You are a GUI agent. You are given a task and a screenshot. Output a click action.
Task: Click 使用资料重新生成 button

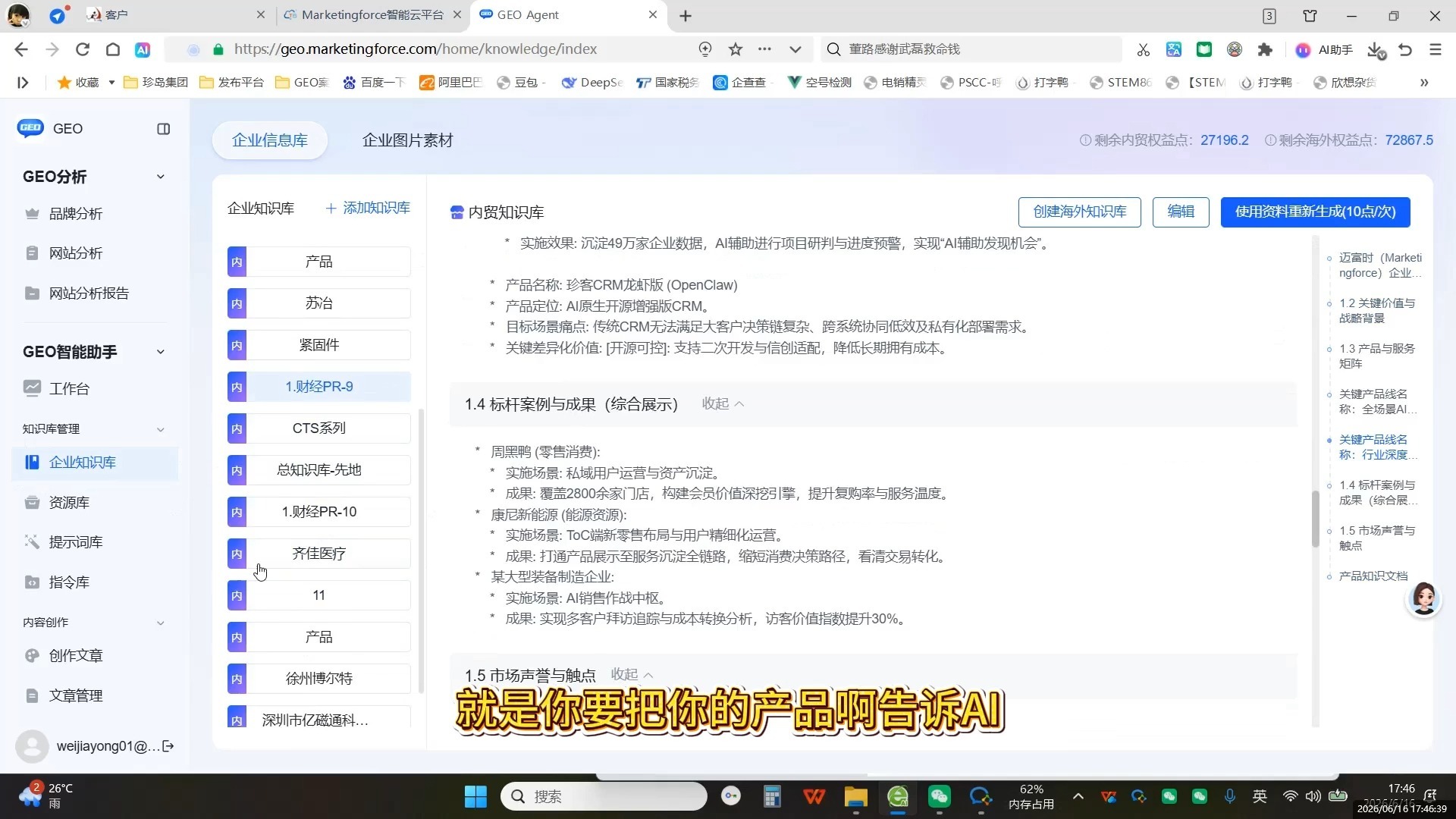tap(1315, 212)
